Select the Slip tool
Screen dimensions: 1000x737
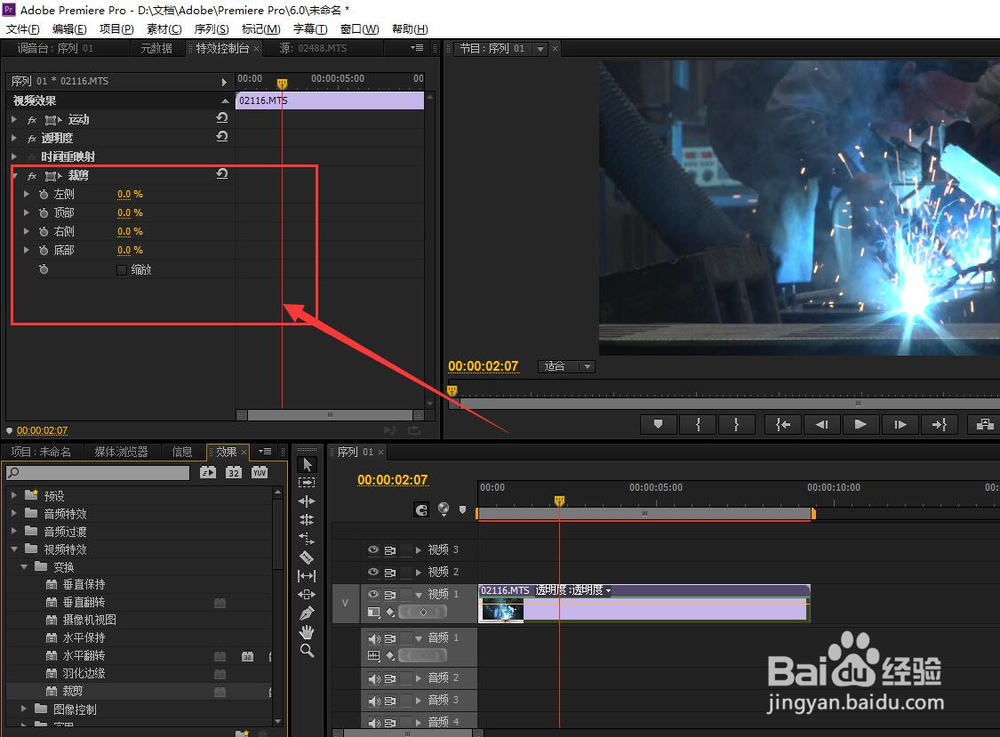[307, 576]
